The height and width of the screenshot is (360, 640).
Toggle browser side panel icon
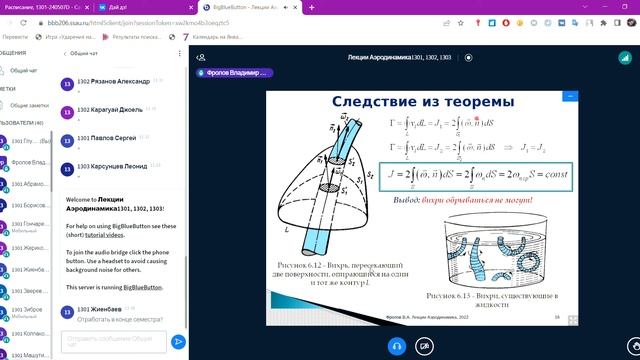tap(617, 23)
